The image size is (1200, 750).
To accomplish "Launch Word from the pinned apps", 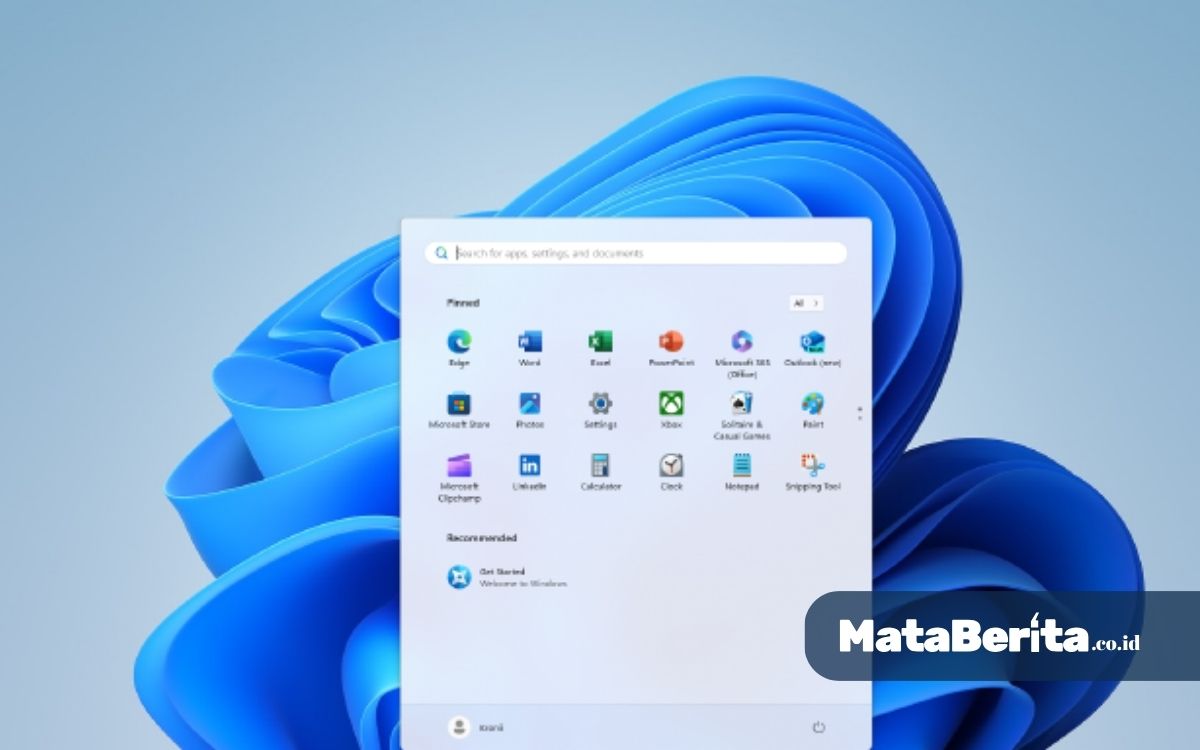I will click(530, 343).
